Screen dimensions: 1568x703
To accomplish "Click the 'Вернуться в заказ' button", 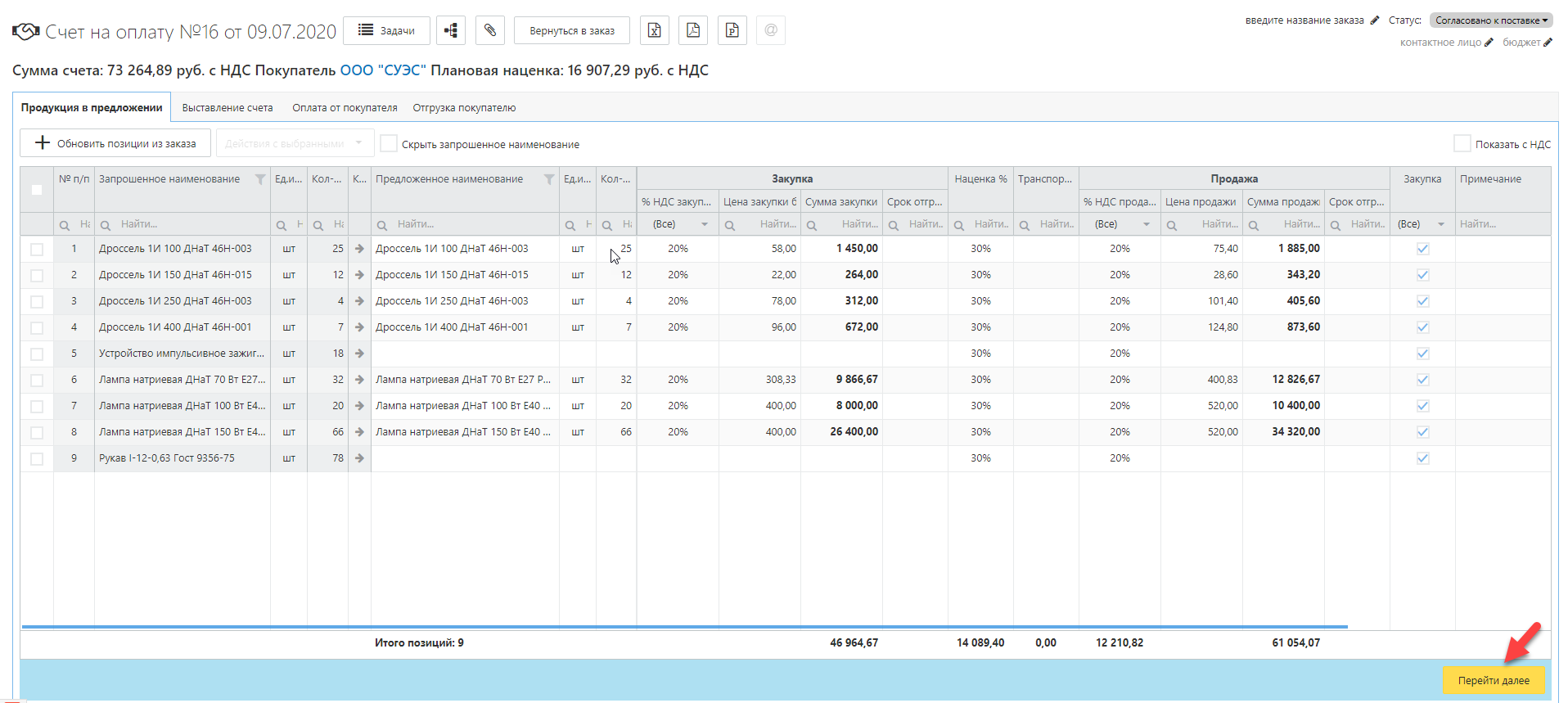I will pyautogui.click(x=571, y=31).
